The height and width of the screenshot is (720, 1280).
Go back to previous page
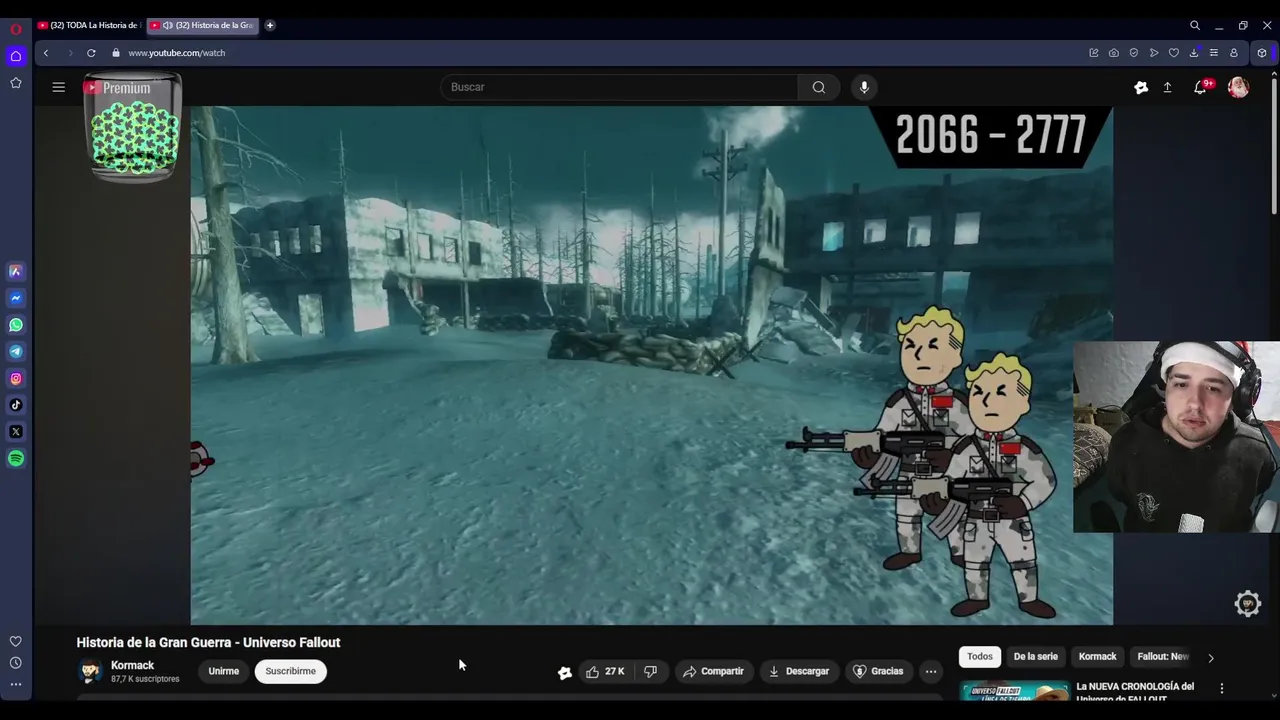click(x=46, y=53)
